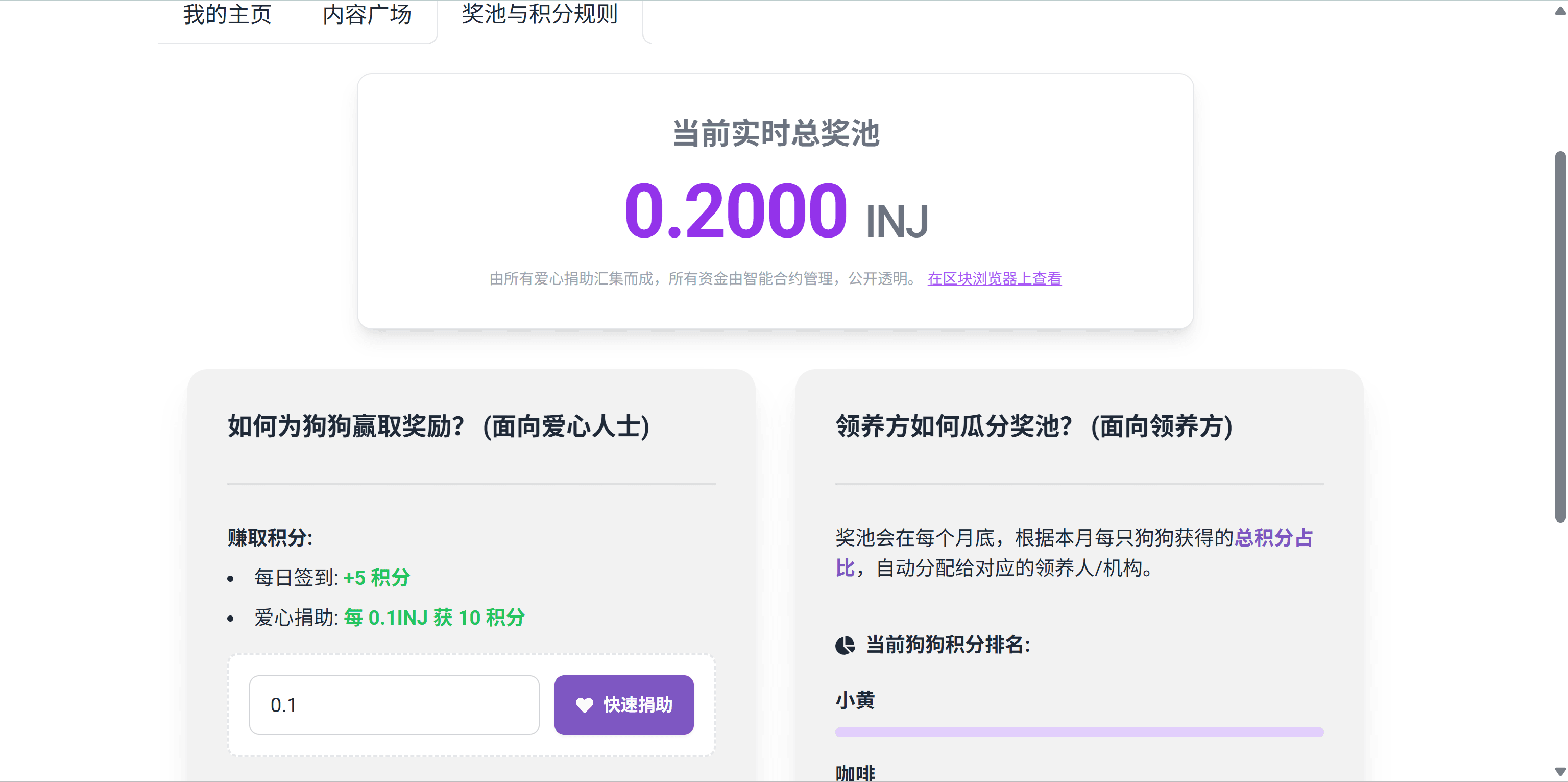Open the 内容广场 tab
Screen dimensions: 1568x782
[367, 15]
